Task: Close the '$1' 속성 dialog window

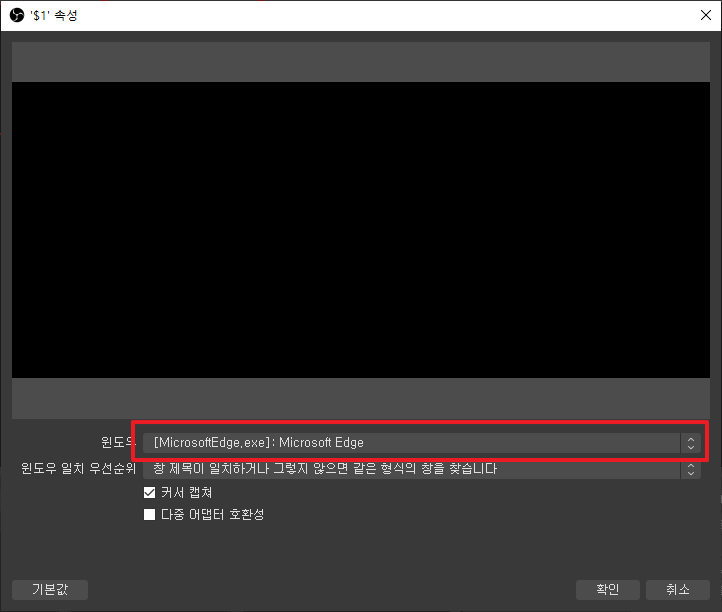Action: (705, 15)
